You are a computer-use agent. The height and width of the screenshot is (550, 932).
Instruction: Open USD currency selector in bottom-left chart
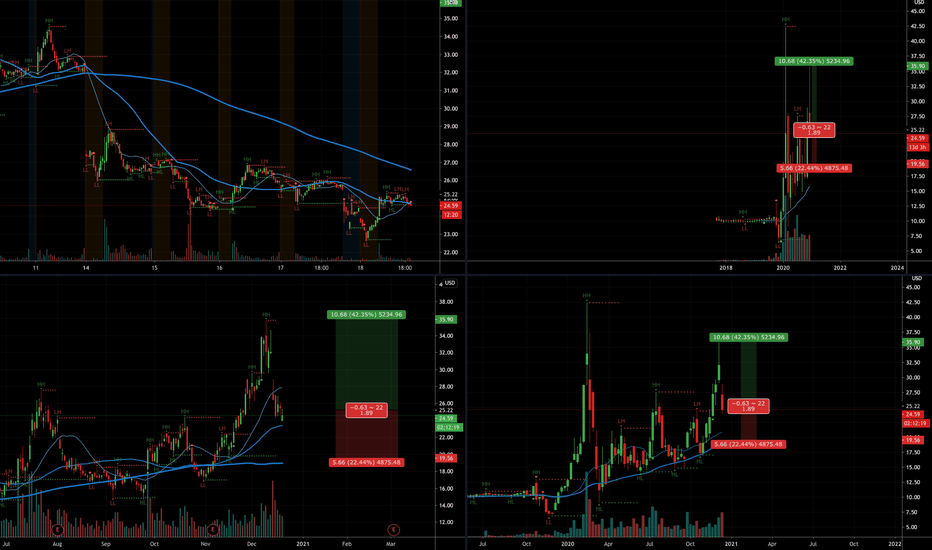pos(450,283)
